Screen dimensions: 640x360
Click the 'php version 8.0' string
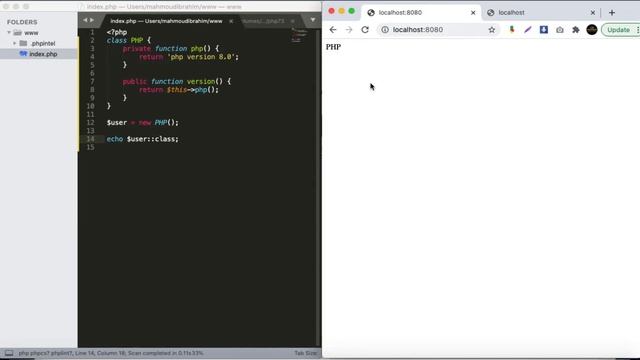[x=201, y=57]
